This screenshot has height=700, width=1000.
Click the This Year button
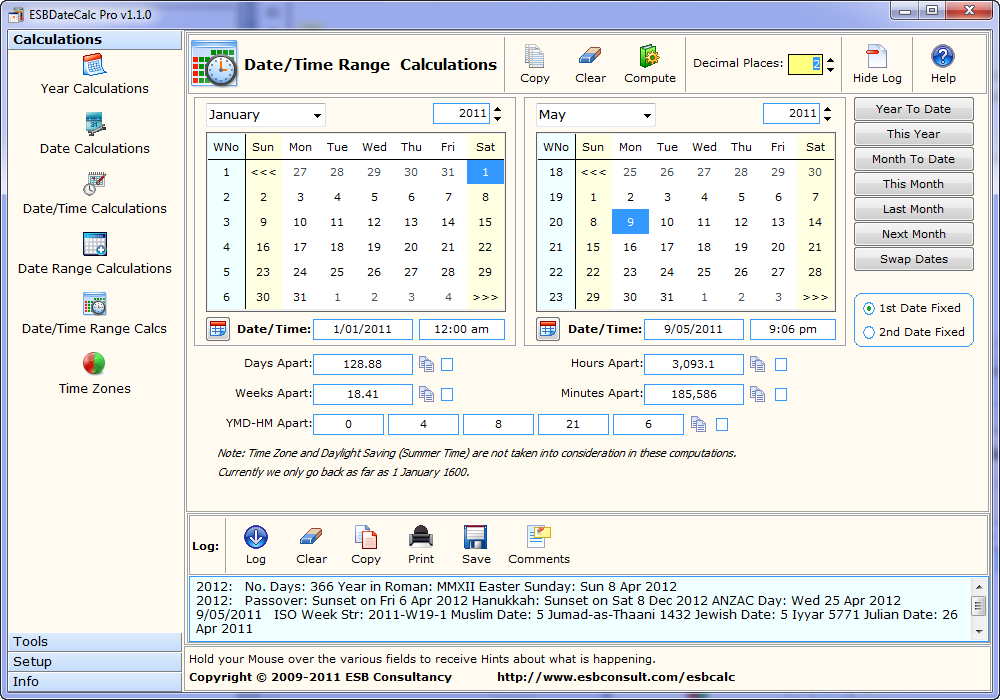pyautogui.click(x=913, y=134)
